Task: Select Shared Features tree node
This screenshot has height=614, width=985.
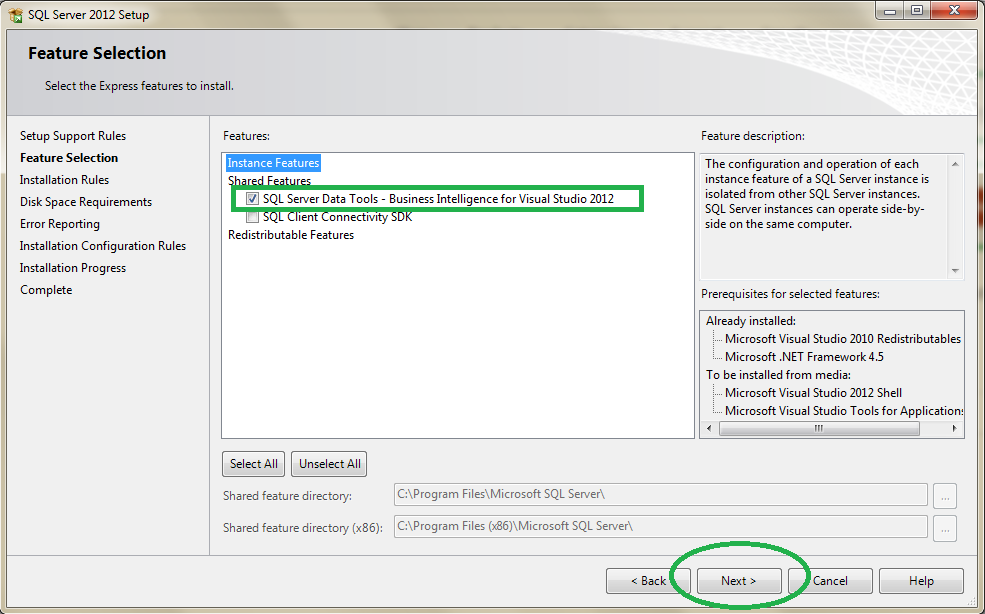Action: pos(269,181)
